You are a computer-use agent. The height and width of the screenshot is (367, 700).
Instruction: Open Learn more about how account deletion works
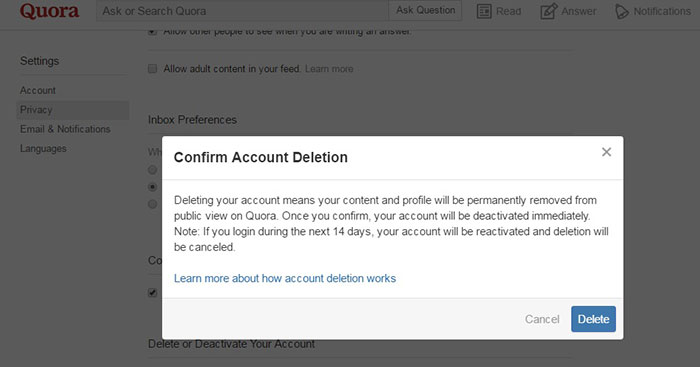[285, 278]
